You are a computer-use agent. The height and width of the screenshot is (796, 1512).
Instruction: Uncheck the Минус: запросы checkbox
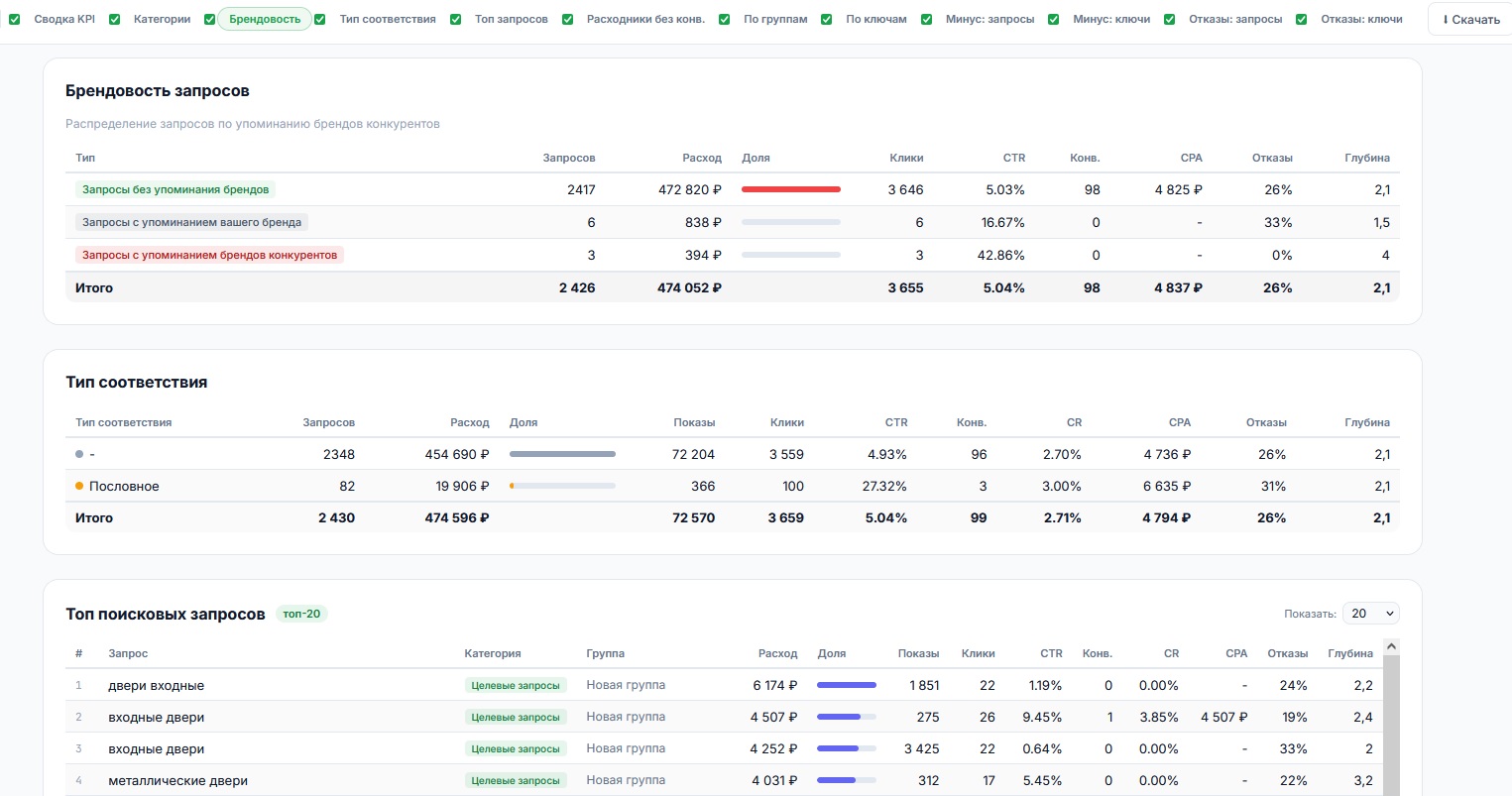(x=927, y=19)
